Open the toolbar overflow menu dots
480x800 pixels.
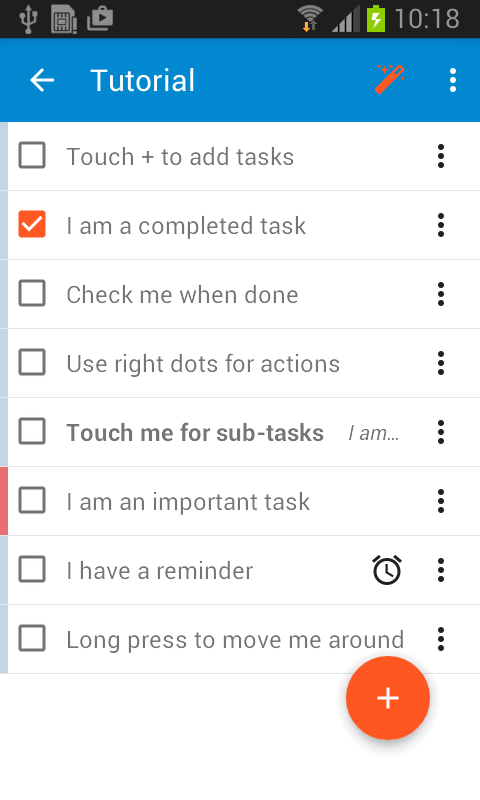point(453,80)
